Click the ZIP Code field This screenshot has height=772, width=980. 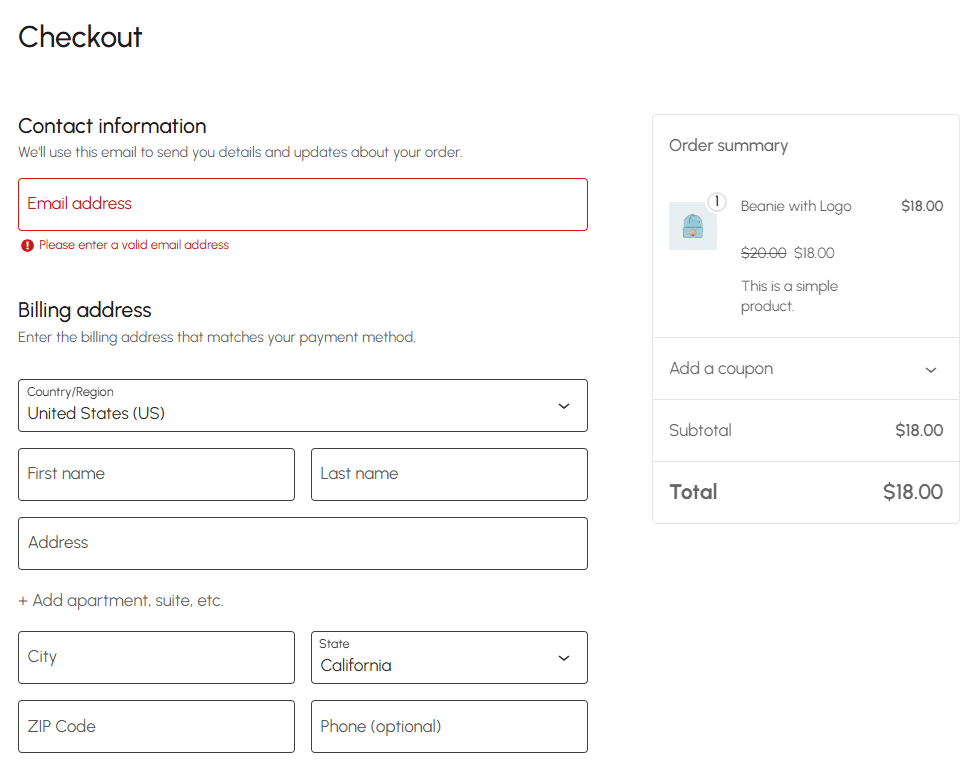coord(156,726)
